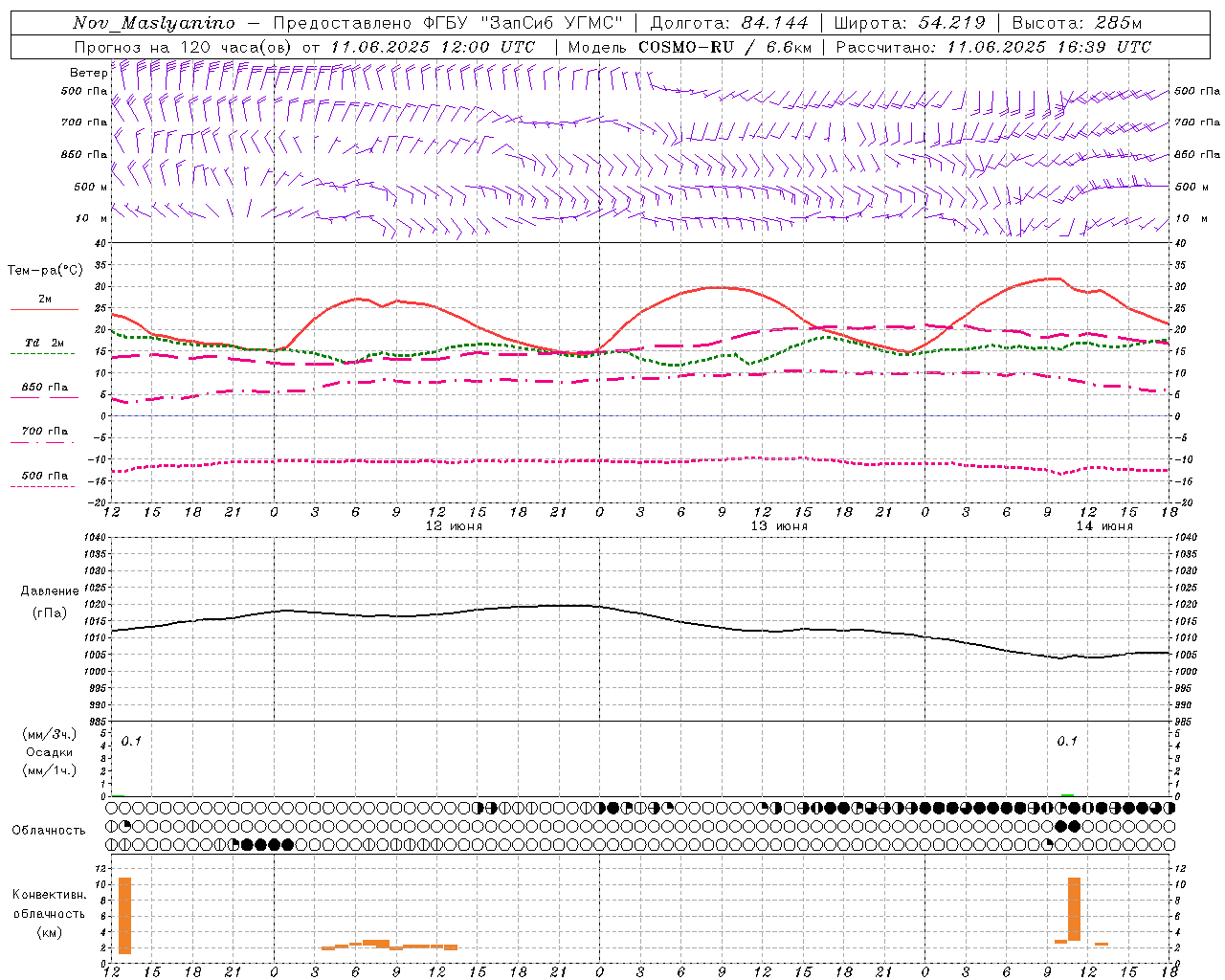Viewport: 1225px width, 980px height.
Task: Click the 'Тем-ра(°C)' temperature panel label
Action: coord(45,271)
